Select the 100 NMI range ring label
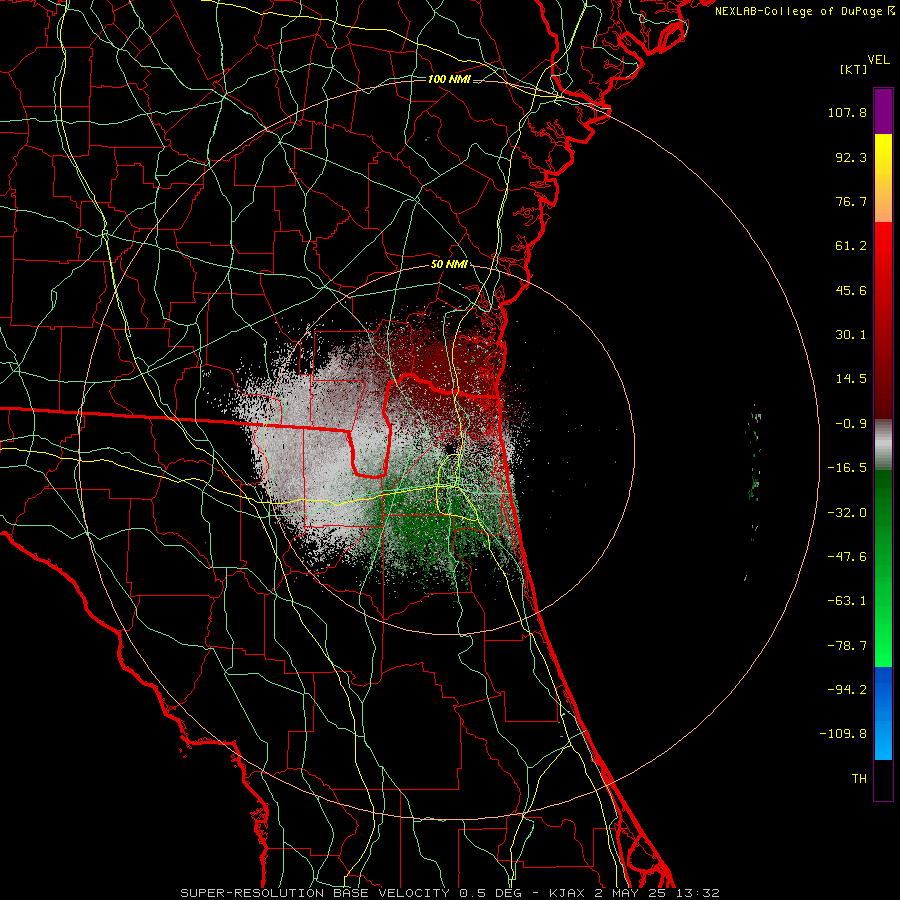This screenshot has height=900, width=900. coord(449,79)
